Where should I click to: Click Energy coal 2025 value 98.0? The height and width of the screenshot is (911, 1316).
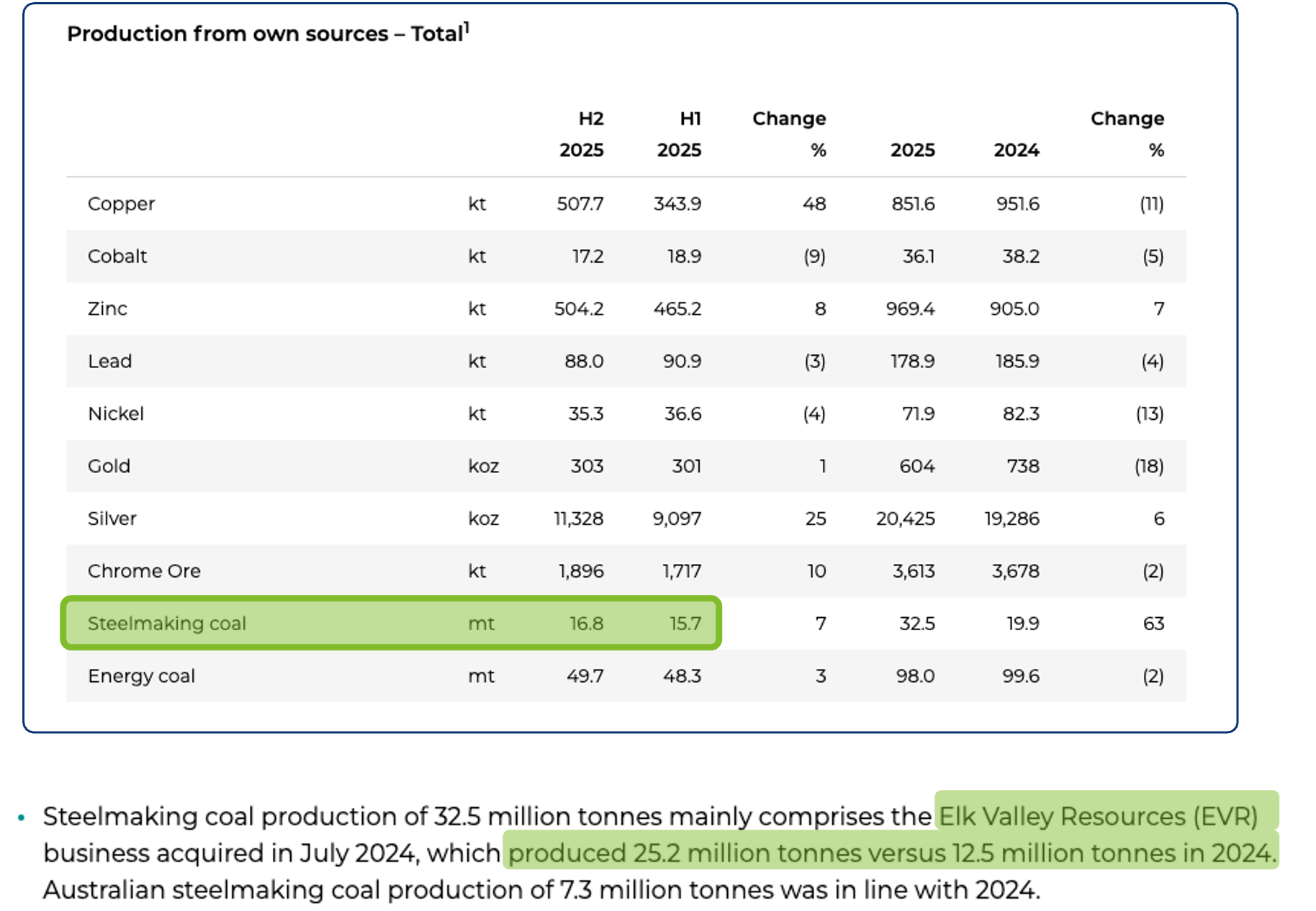(x=916, y=676)
